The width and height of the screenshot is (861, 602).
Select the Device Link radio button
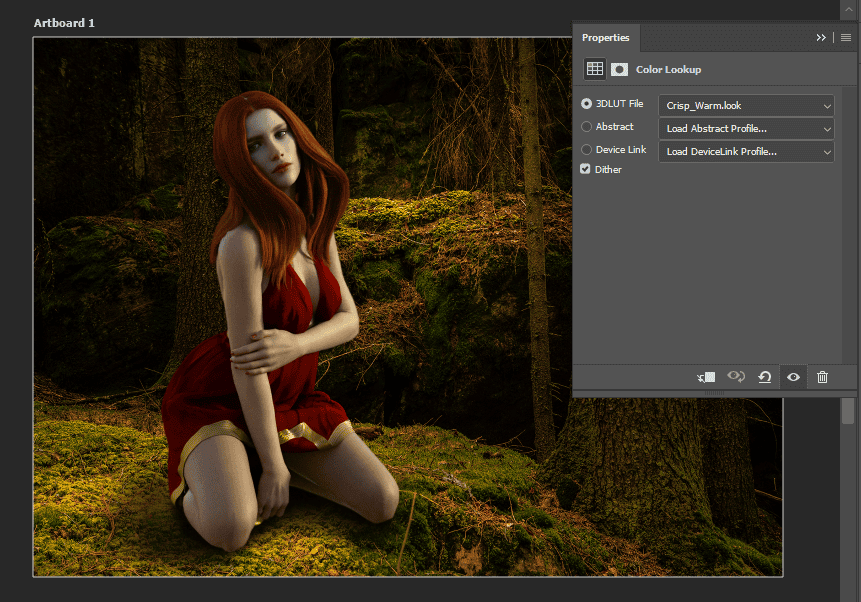[x=585, y=149]
